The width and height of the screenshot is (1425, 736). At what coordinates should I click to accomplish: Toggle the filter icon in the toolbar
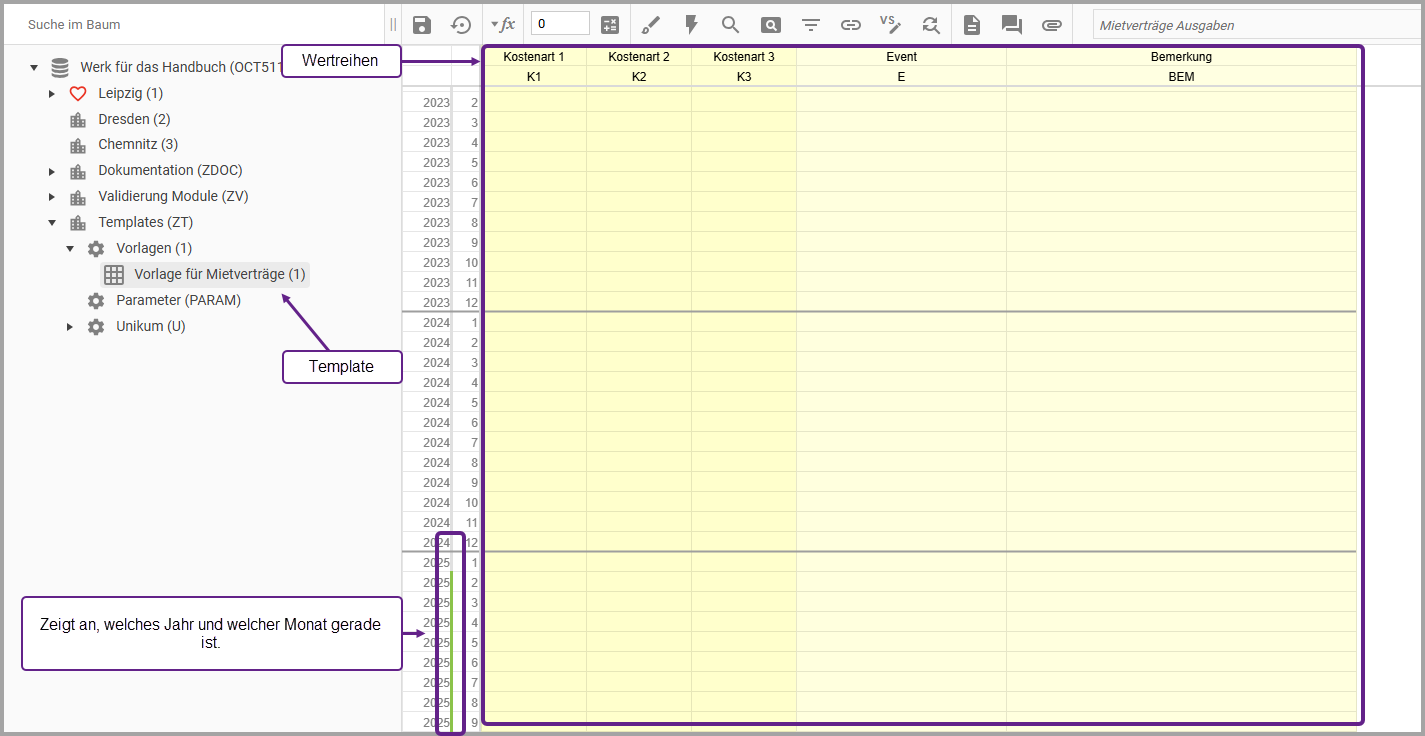810,24
